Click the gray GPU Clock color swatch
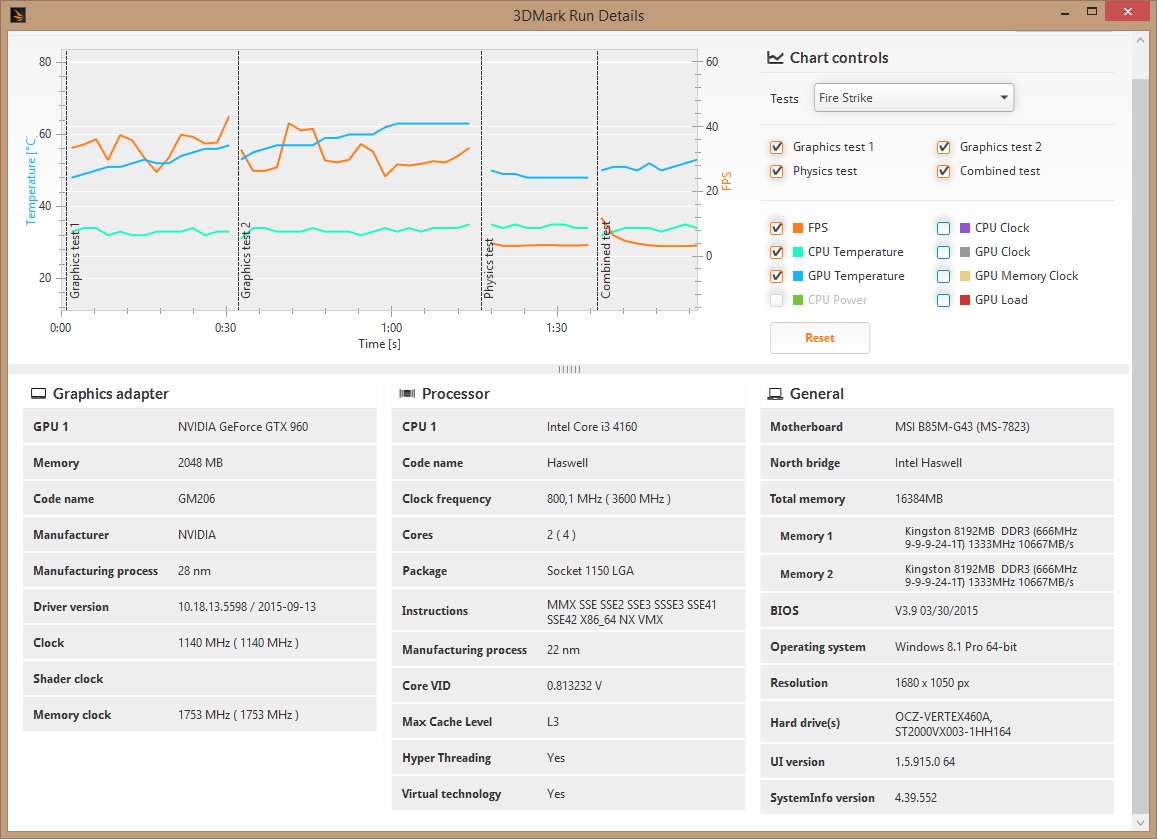Viewport: 1157px width, 839px height. pyautogui.click(x=964, y=252)
